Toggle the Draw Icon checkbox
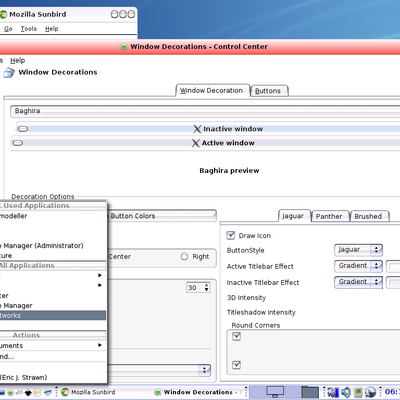This screenshot has height=400, width=400. click(231, 235)
